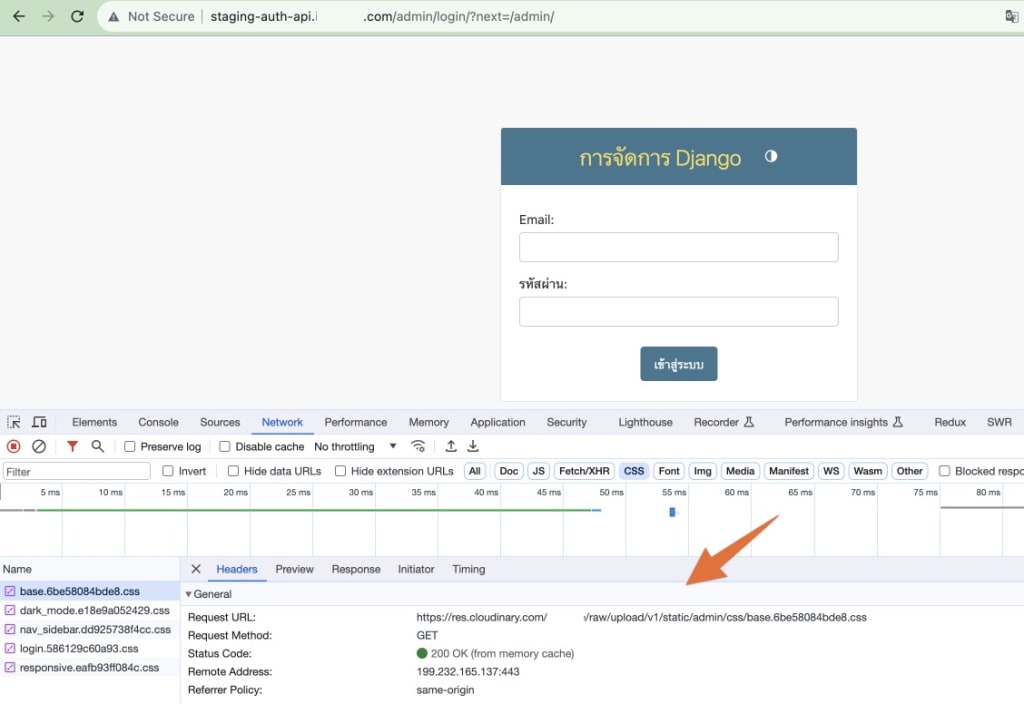Open the Performance tab
1024x704 pixels.
(x=356, y=423)
